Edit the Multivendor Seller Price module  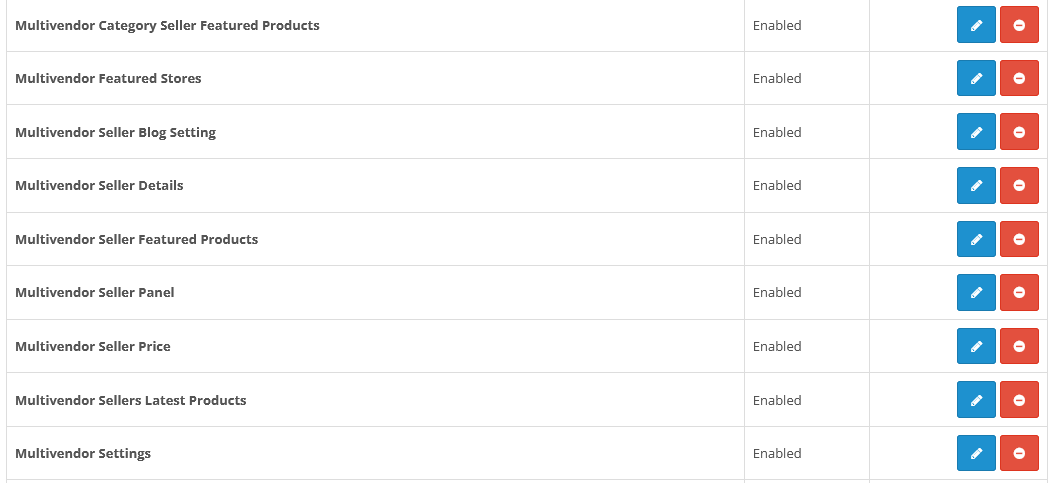(x=976, y=346)
